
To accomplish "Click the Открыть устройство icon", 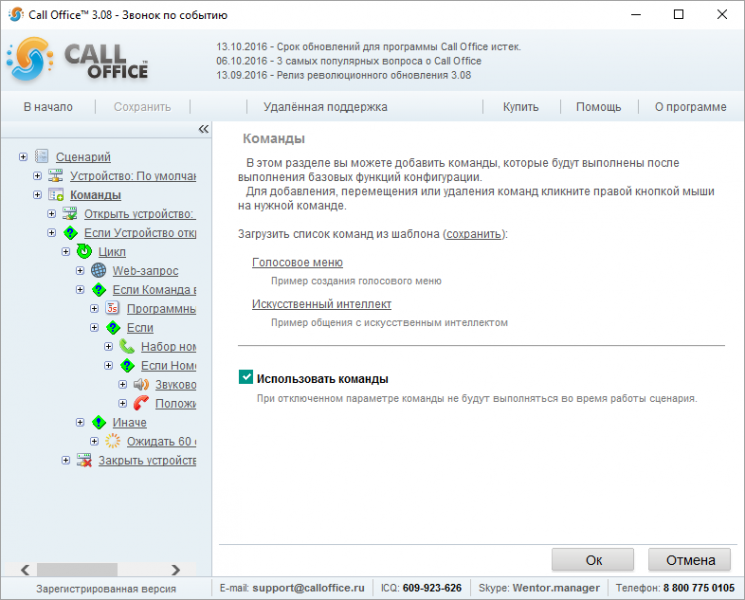I will pyautogui.click(x=70, y=213).
